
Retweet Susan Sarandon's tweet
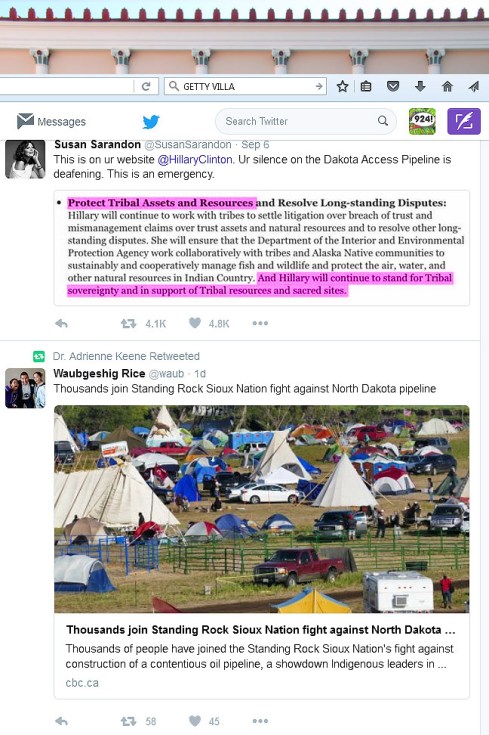point(128,323)
